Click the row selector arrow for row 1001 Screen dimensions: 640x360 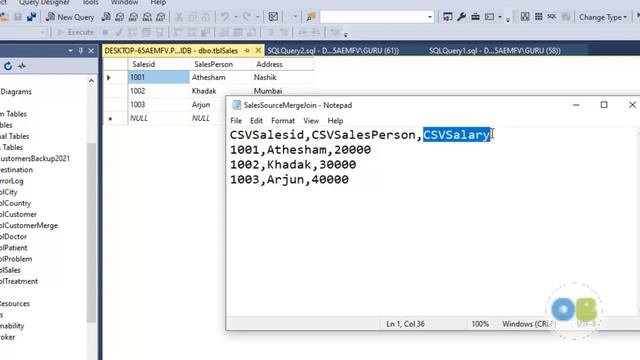pos(109,77)
